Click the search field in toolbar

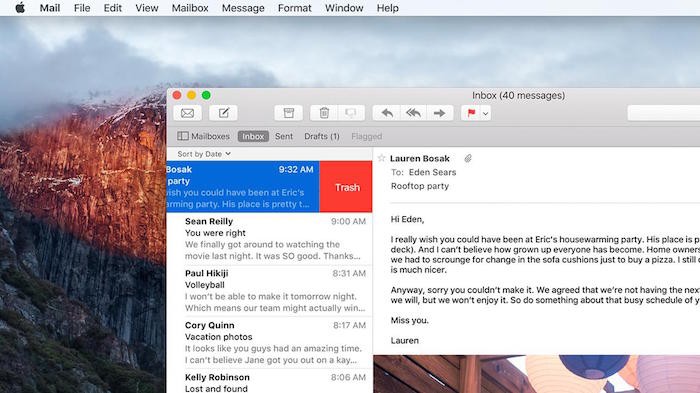tap(663, 113)
